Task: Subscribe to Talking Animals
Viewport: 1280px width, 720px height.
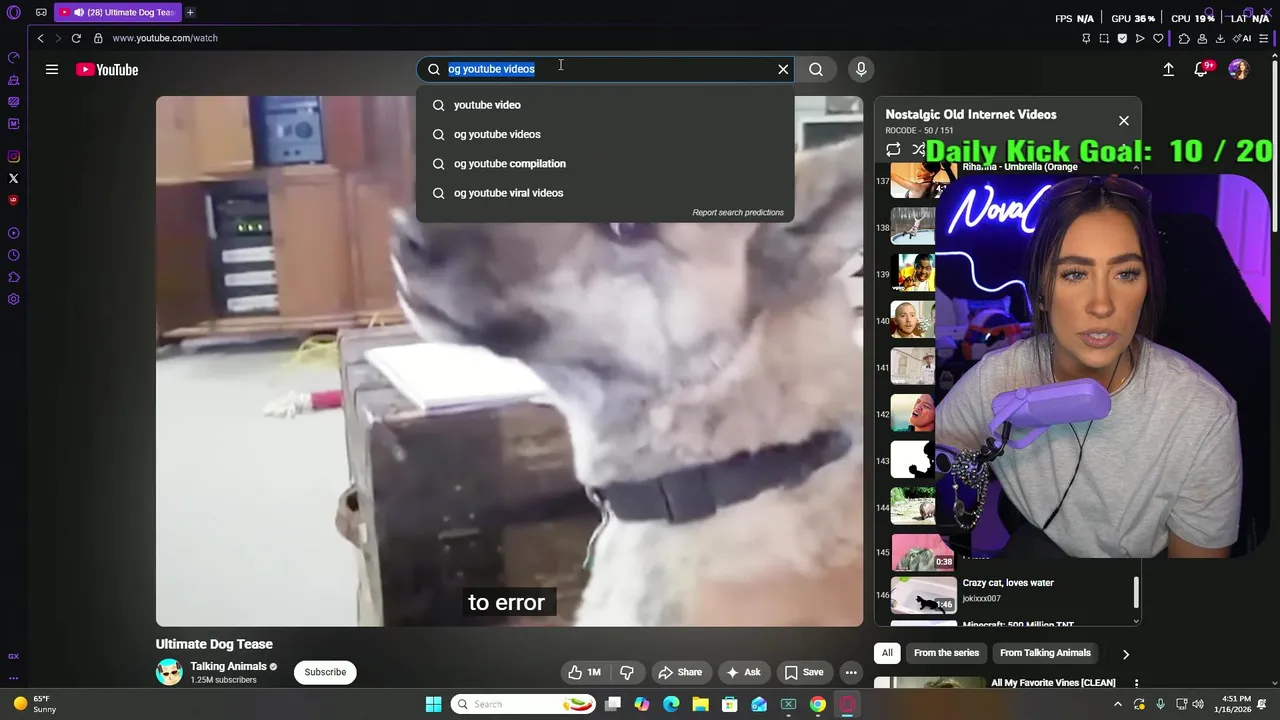Action: tap(325, 672)
